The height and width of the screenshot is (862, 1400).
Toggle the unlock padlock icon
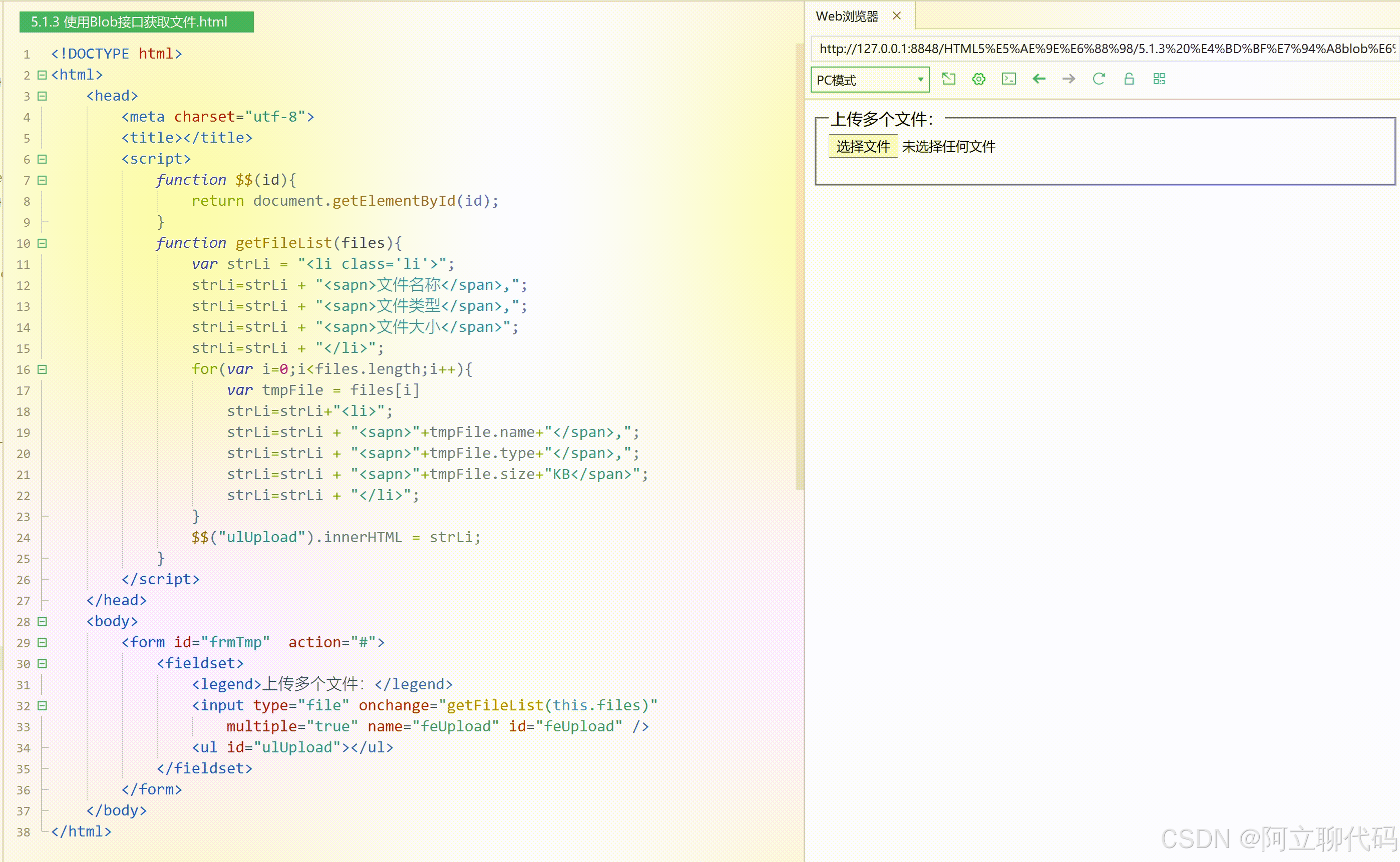tap(1129, 79)
